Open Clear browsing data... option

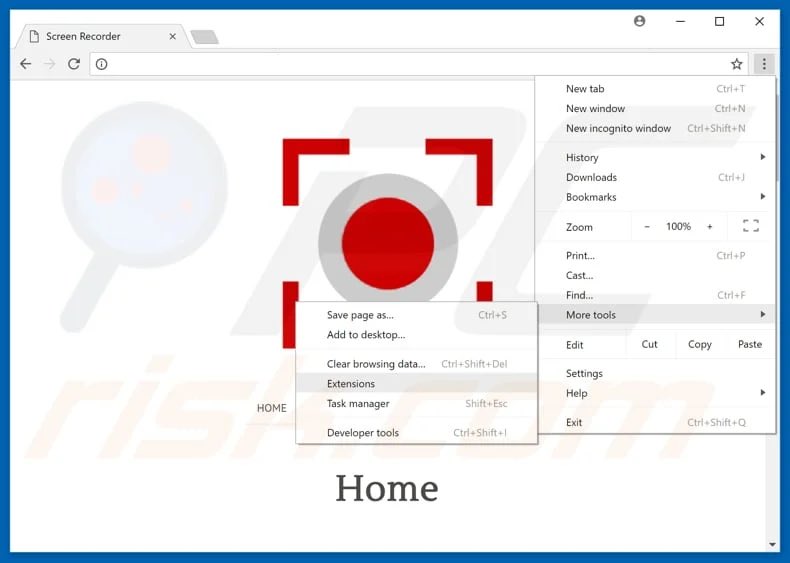[x=417, y=364]
